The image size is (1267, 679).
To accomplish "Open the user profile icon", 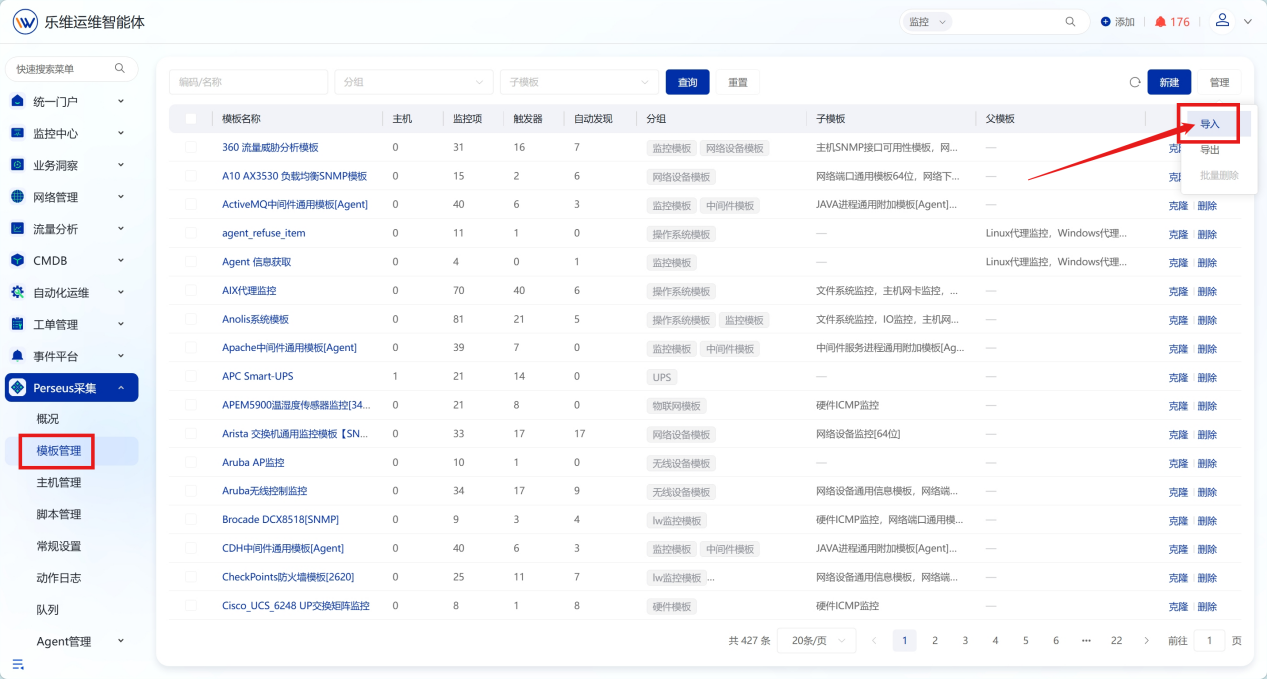I will tap(1222, 20).
